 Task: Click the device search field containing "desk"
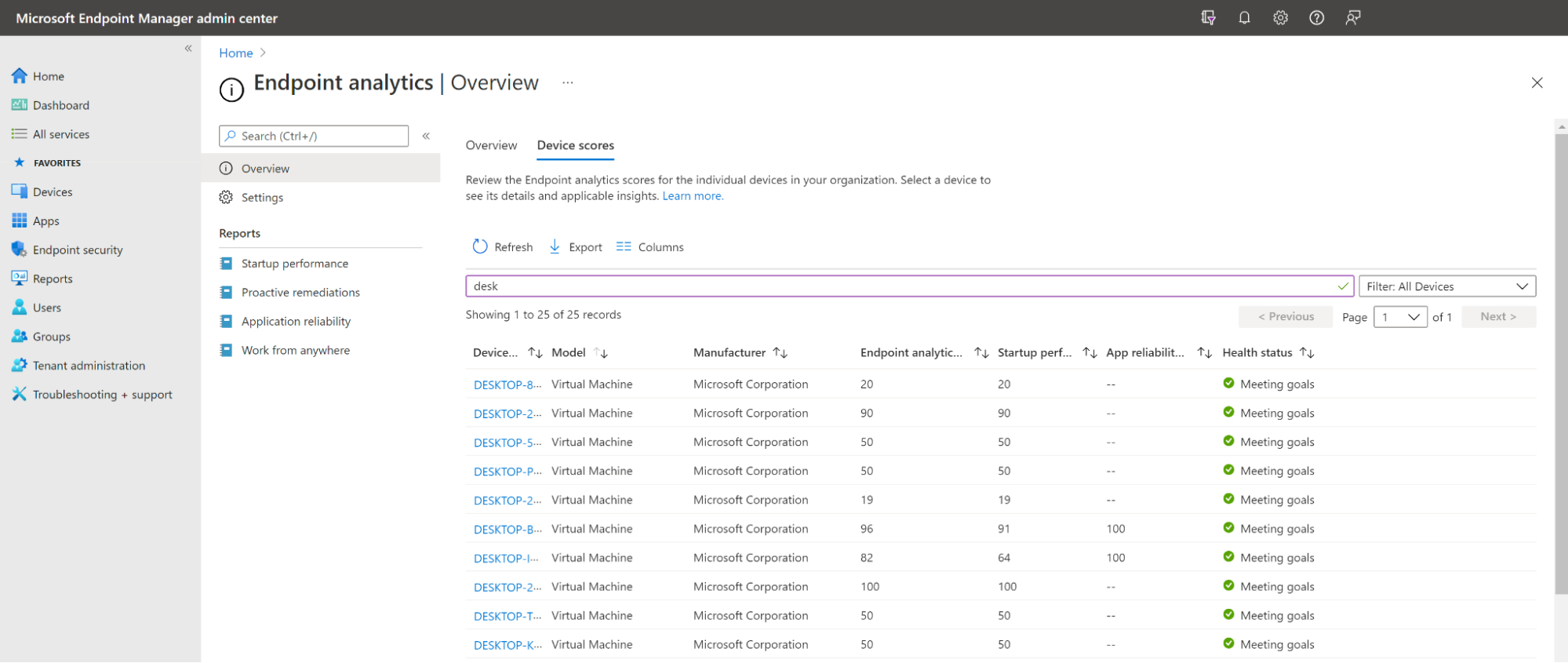pos(910,286)
